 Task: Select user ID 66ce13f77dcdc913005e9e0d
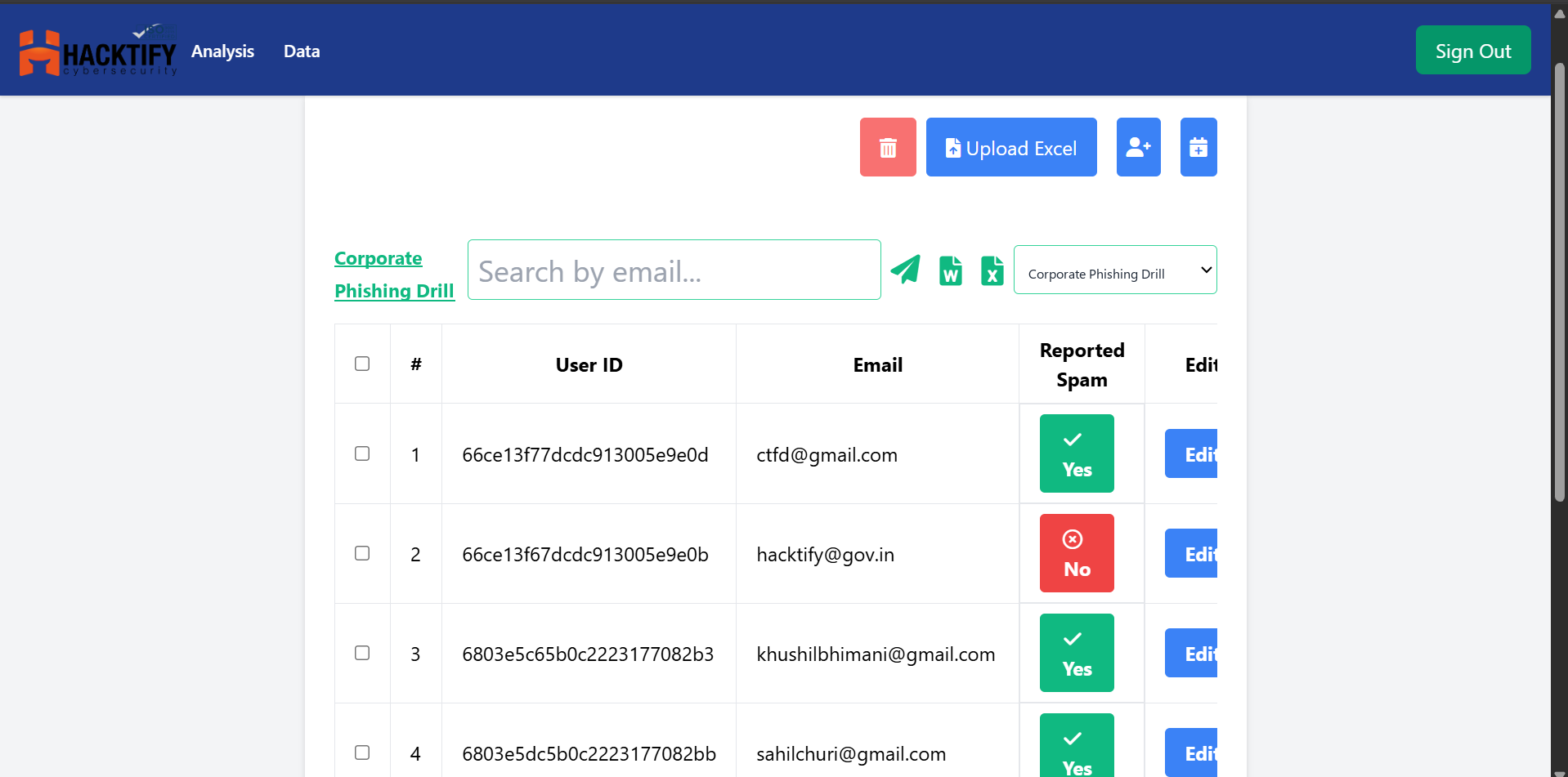click(x=585, y=454)
